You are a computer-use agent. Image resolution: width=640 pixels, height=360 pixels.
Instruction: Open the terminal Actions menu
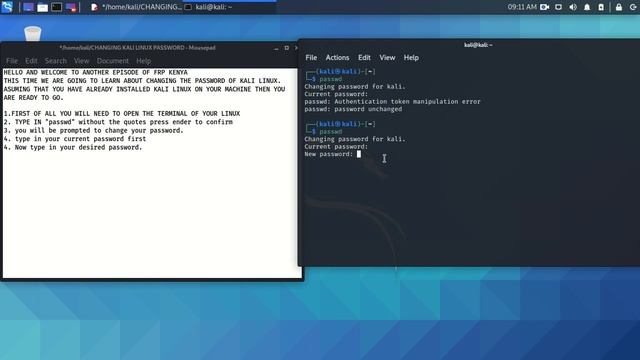[337, 58]
